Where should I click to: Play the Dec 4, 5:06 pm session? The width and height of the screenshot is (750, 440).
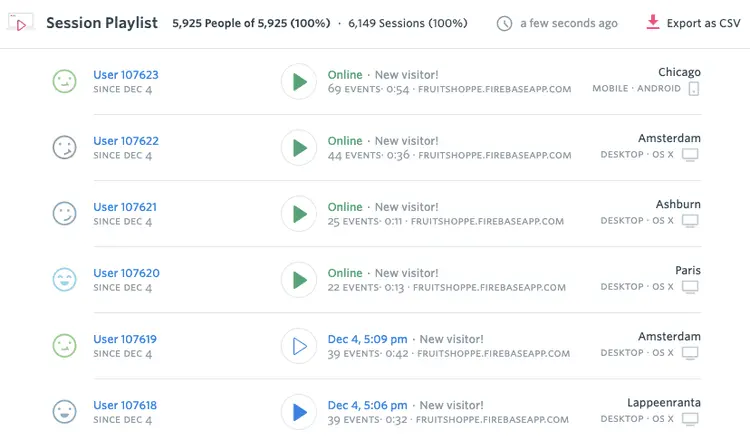coord(297,412)
